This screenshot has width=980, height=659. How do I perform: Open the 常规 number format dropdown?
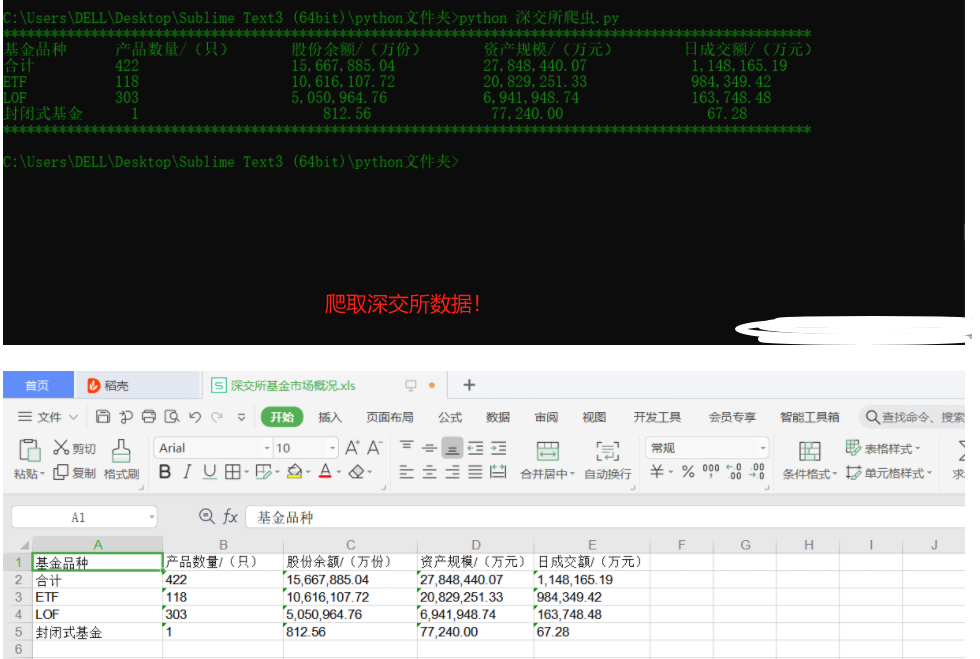pyautogui.click(x=762, y=448)
